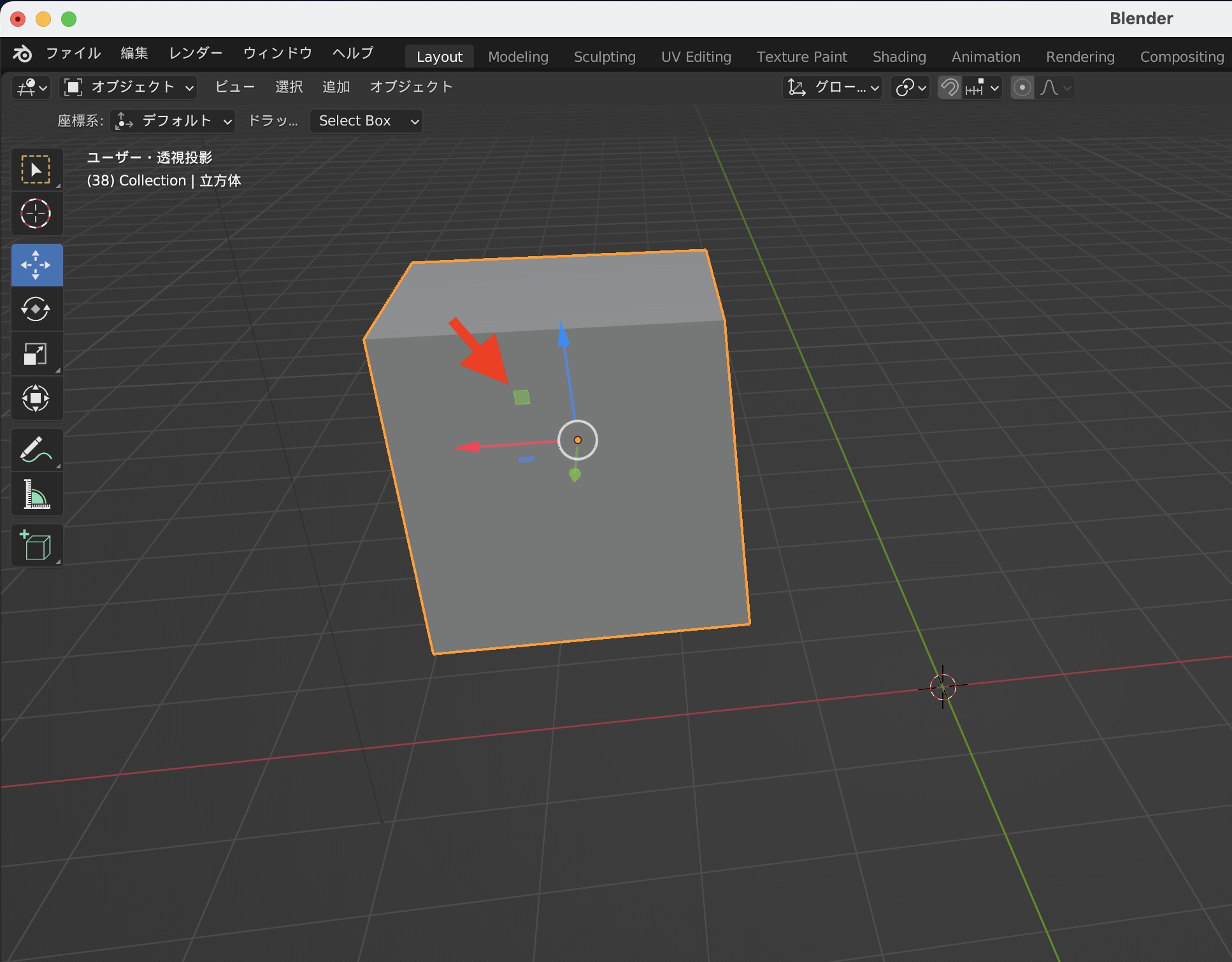
Task: Activate the 3D Cursor tool
Action: 36,214
